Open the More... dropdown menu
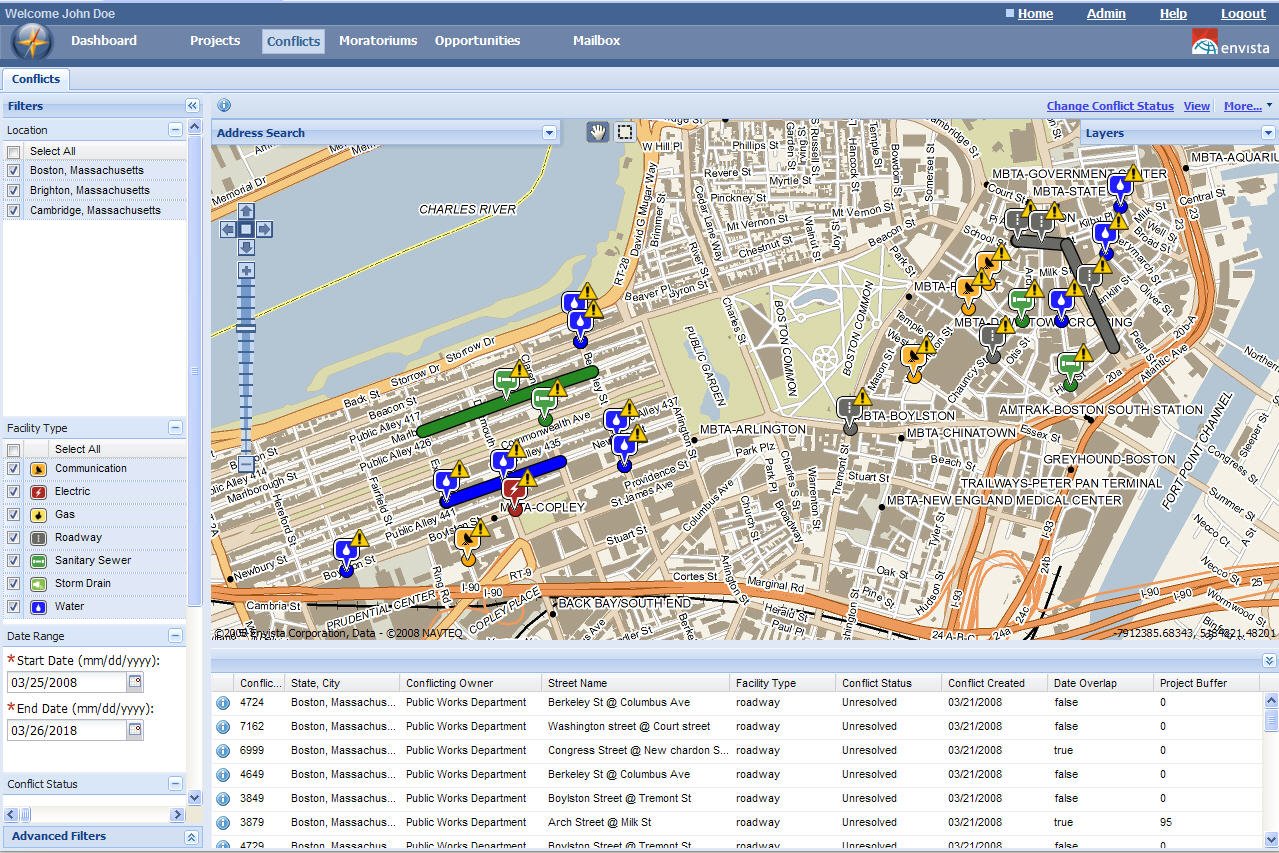The image size is (1279, 853). pyautogui.click(x=1247, y=106)
